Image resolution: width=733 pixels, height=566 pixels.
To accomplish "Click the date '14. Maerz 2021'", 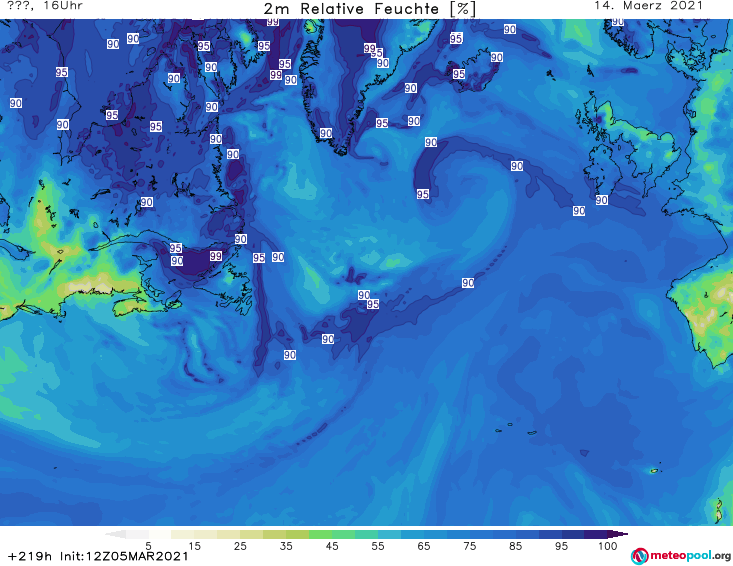I will pyautogui.click(x=648, y=6).
